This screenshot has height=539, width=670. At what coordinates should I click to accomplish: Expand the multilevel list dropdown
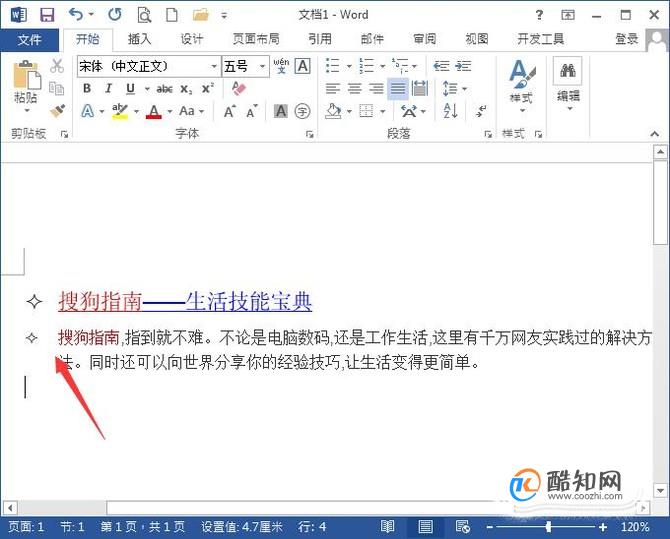tap(414, 66)
